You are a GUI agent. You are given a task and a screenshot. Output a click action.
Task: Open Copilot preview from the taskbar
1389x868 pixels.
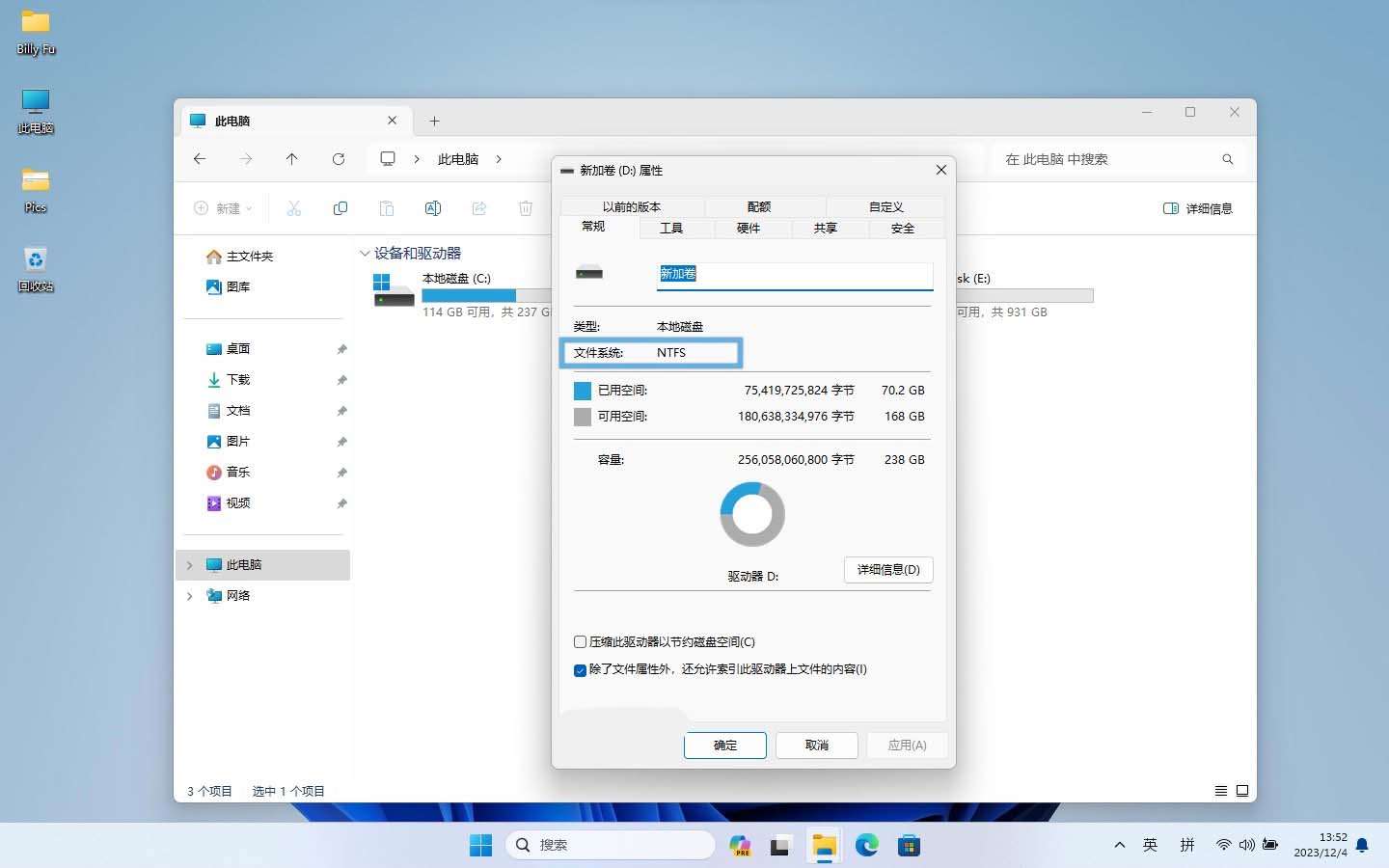(740, 846)
